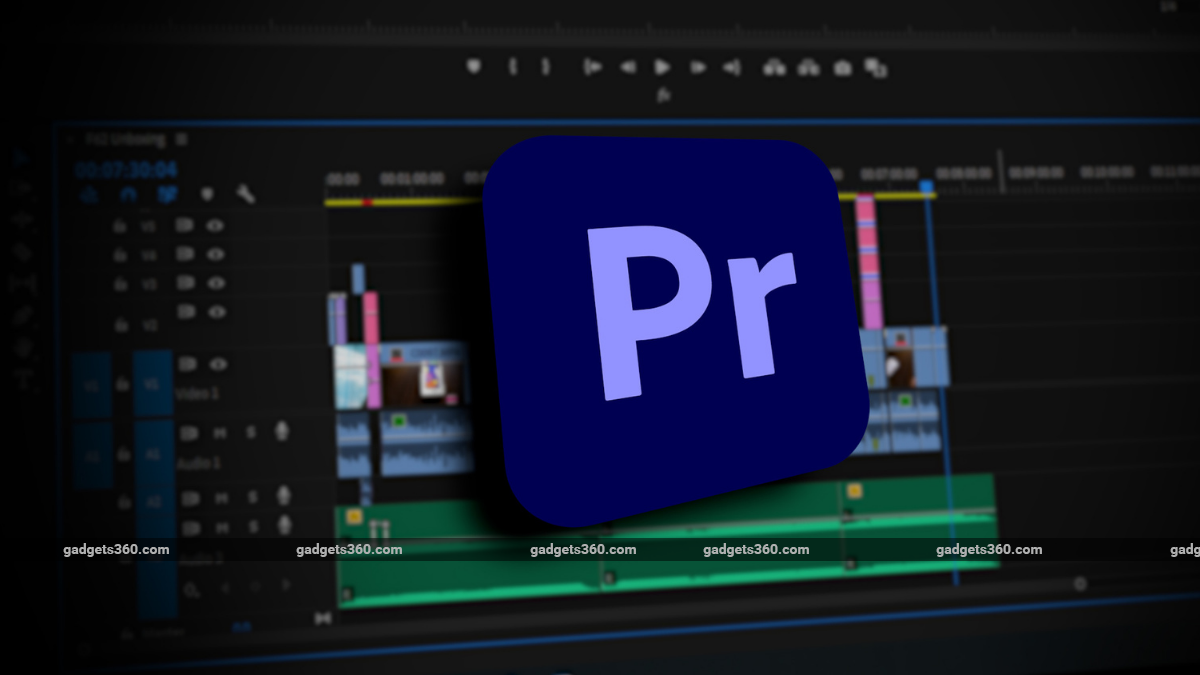Viewport: 1200px width, 675px height.
Task: Toggle track output visibility for Video 1
Action: pyautogui.click(x=219, y=364)
